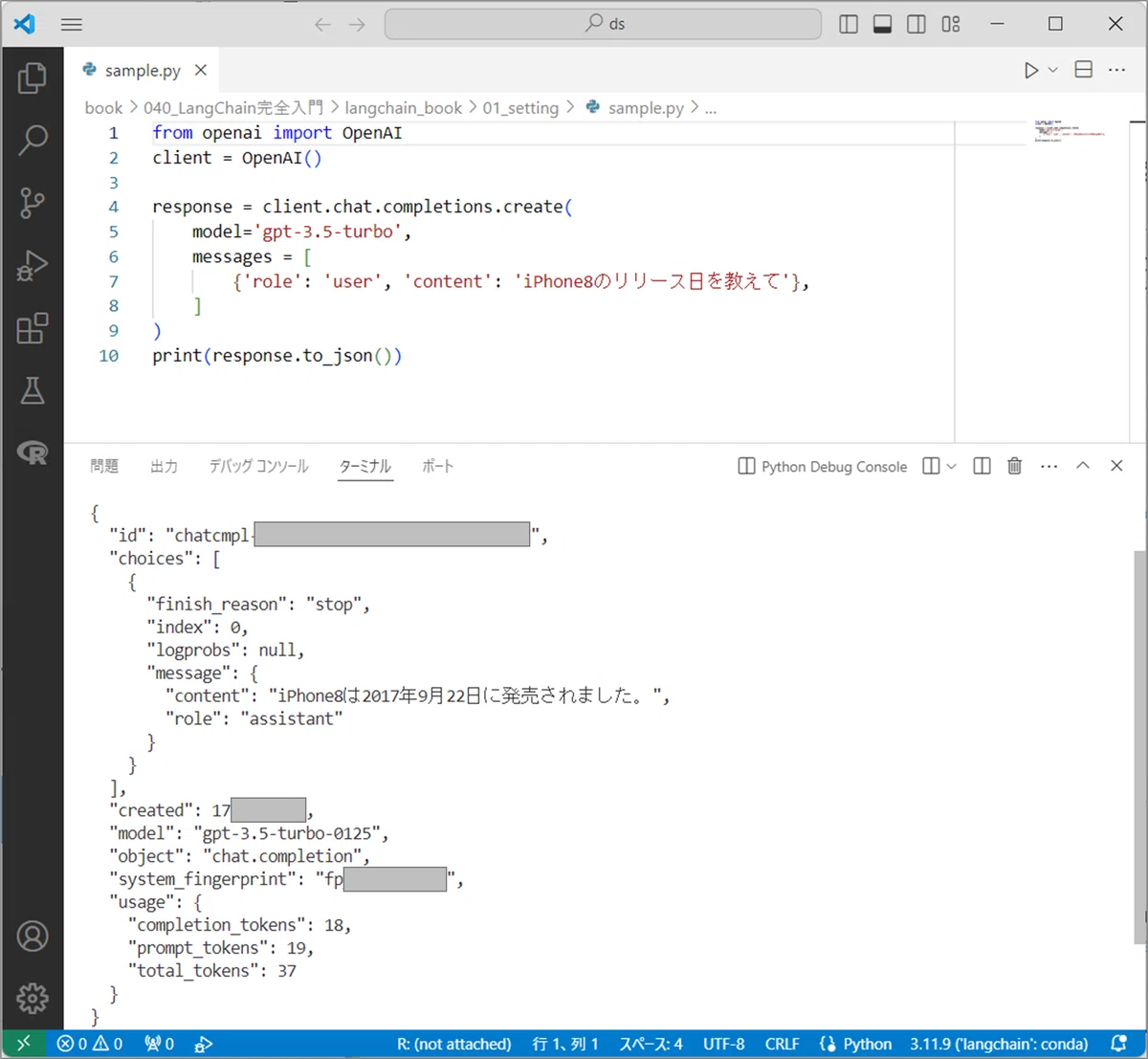Click the 'book' breadcrumb segment
The height and width of the screenshot is (1059, 1148).
(x=103, y=108)
